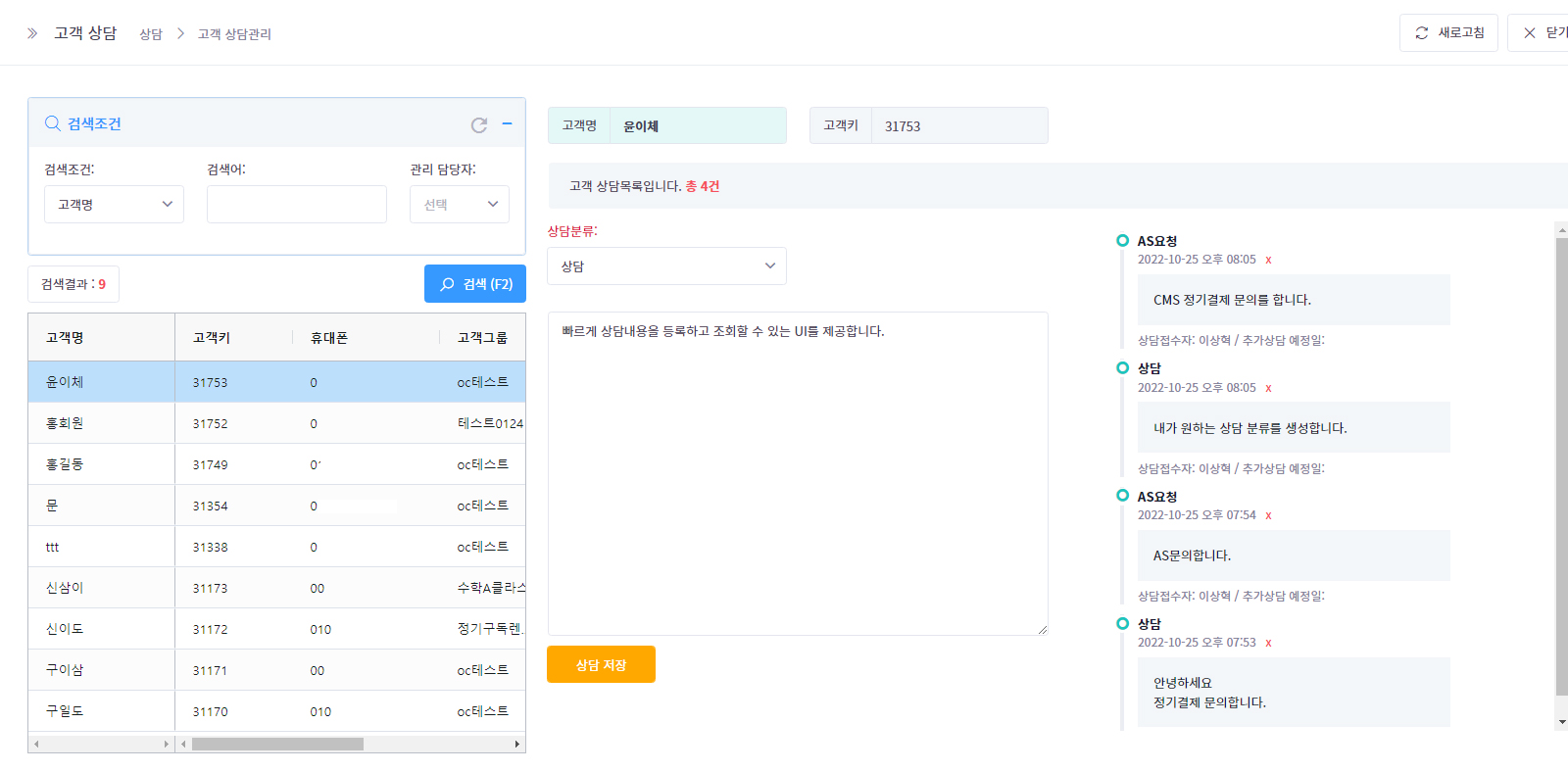Save consultation with 상담 저장 button
1568x772 pixels.
(601, 665)
